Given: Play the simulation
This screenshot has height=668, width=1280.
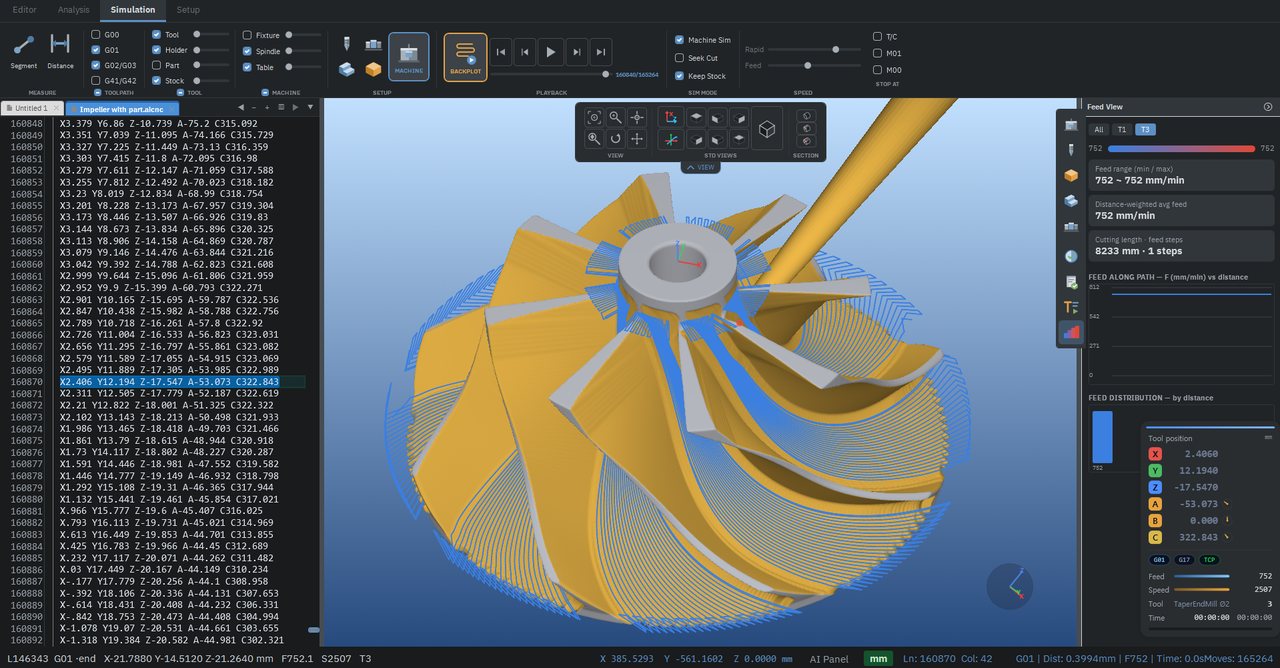Looking at the screenshot, I should (550, 53).
